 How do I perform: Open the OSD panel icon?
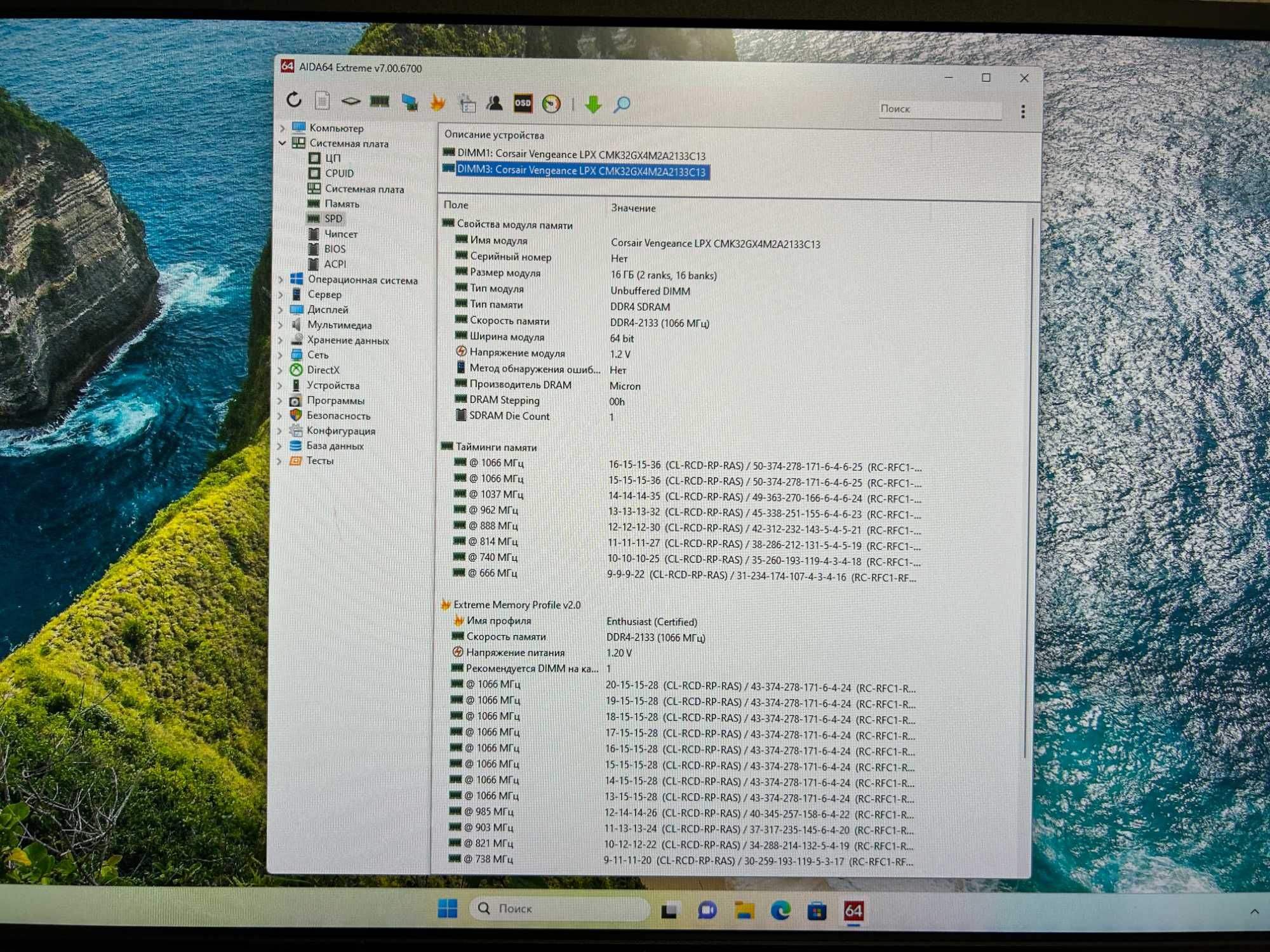click(x=523, y=103)
